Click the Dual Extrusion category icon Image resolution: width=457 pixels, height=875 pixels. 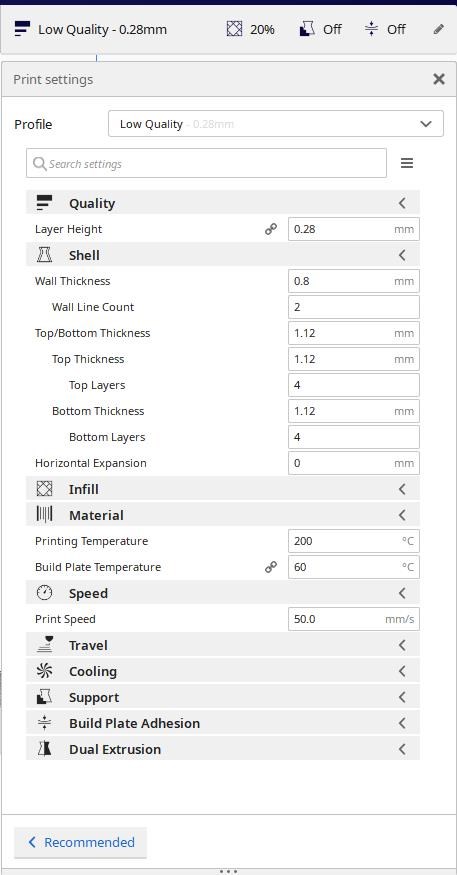pyautogui.click(x=44, y=749)
